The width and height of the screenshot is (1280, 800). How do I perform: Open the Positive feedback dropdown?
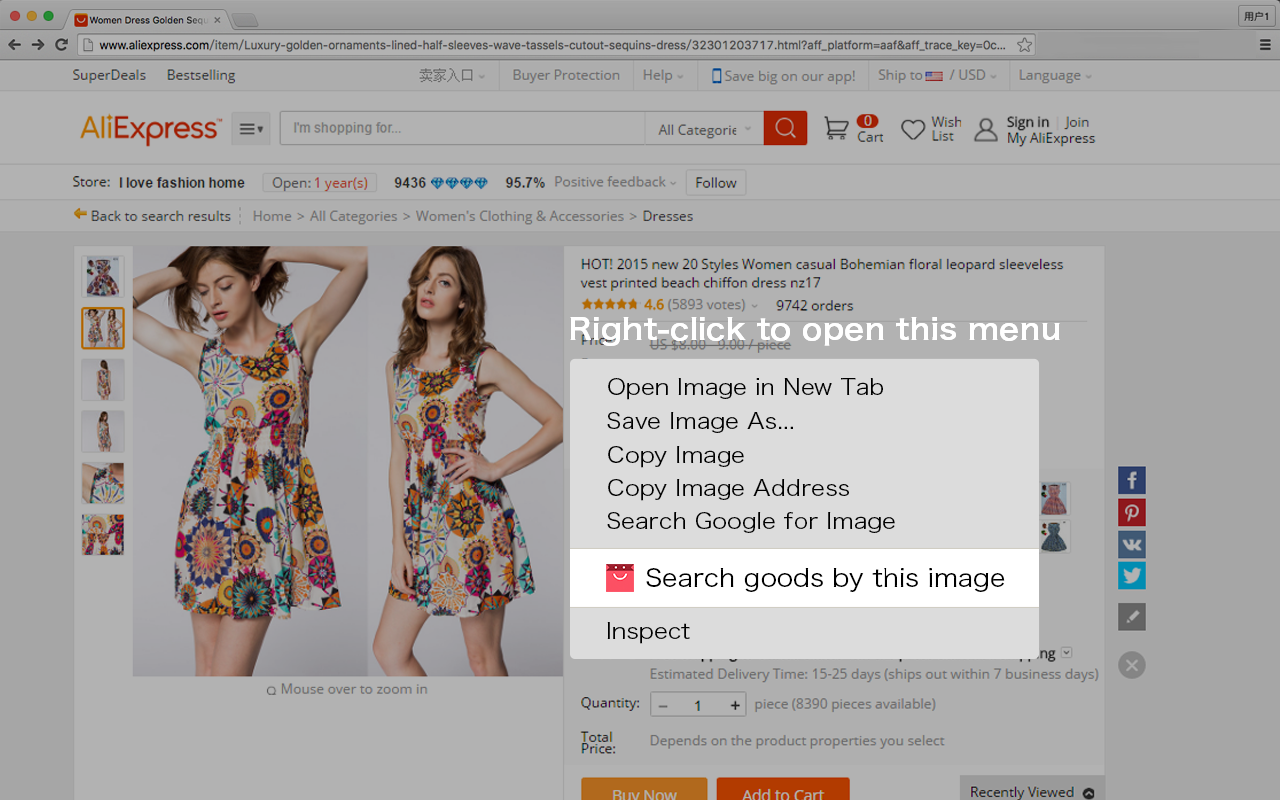(x=614, y=182)
